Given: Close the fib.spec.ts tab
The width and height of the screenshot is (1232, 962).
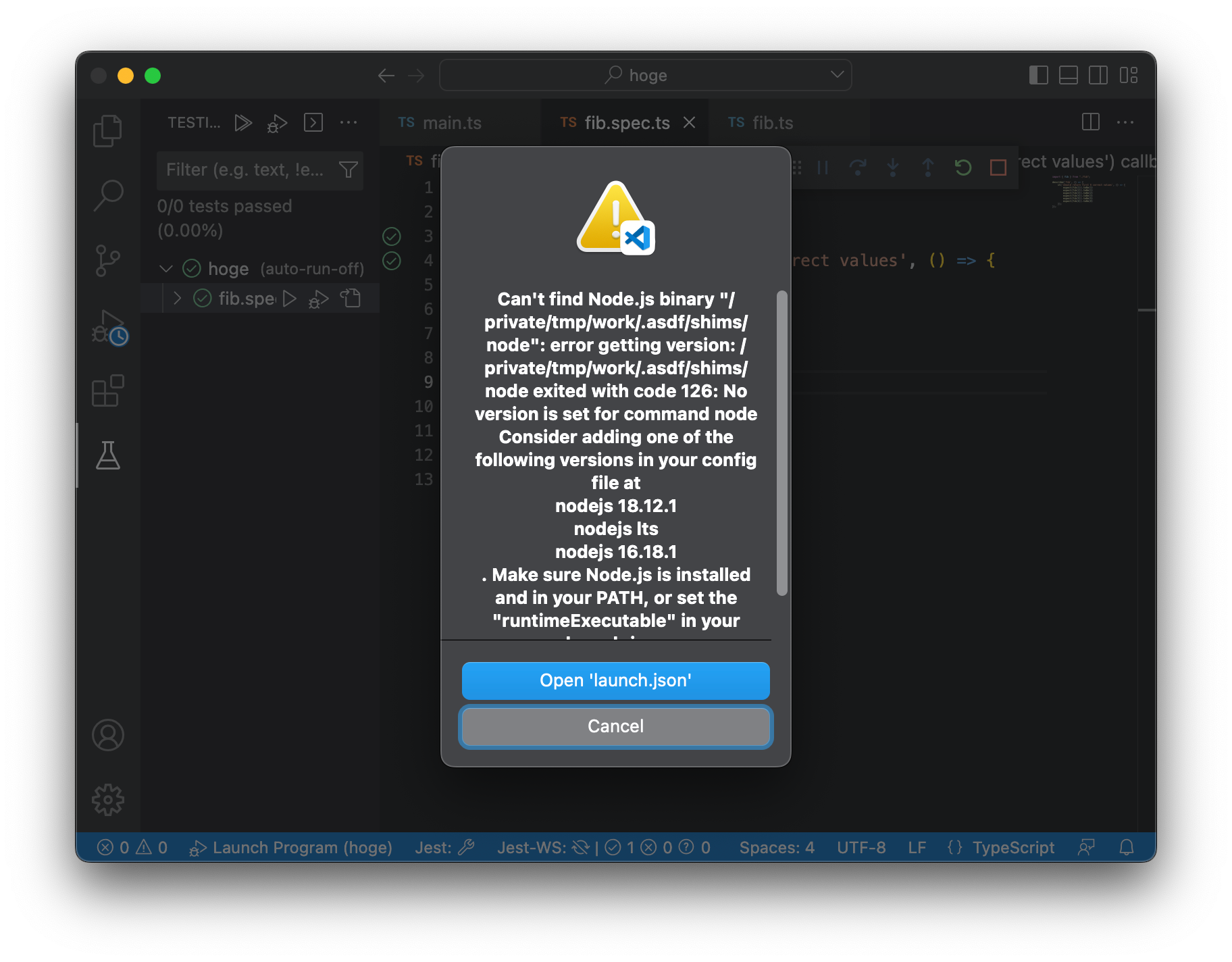Looking at the screenshot, I should (x=689, y=122).
